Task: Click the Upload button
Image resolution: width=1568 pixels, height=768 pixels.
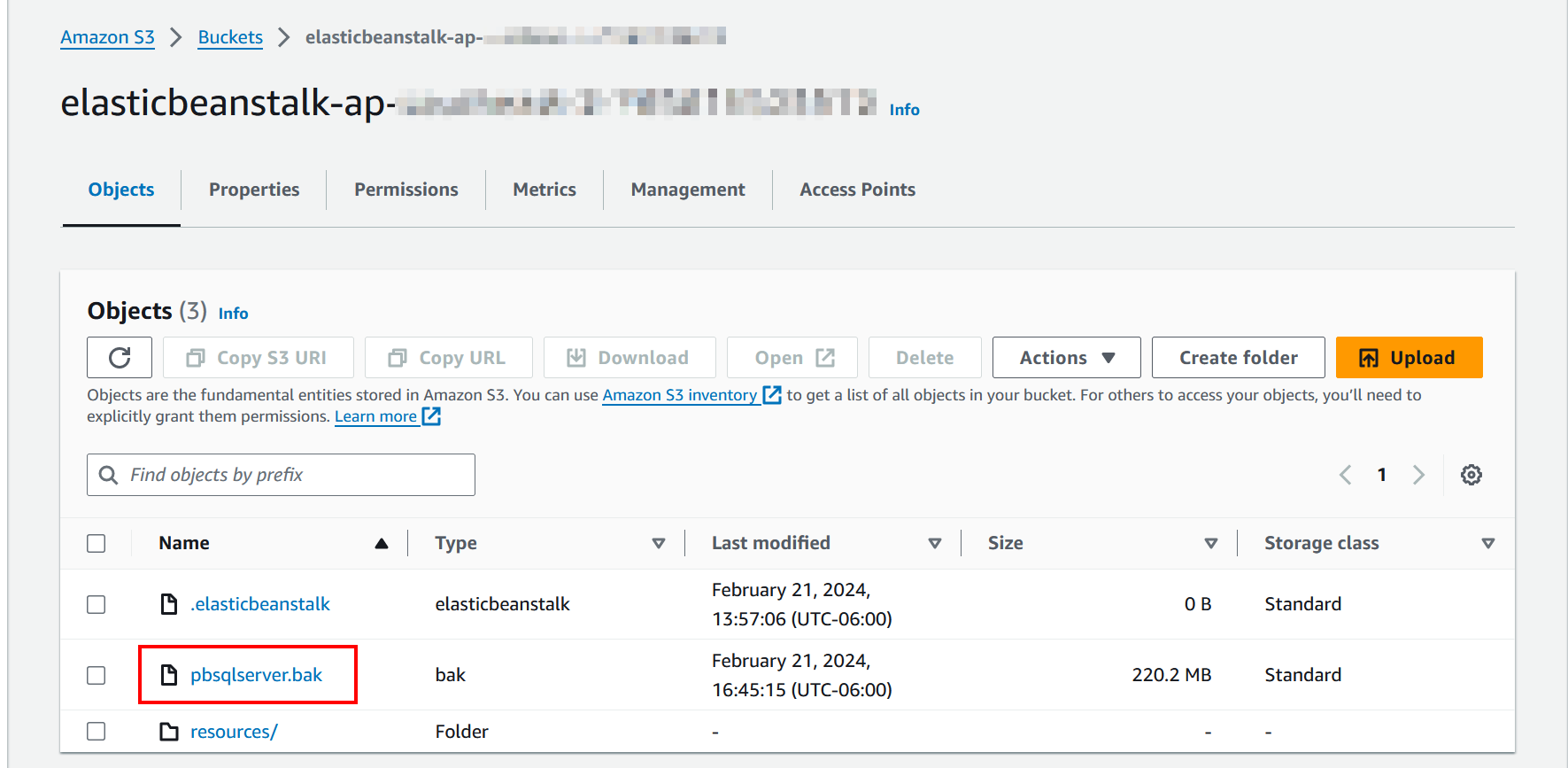Action: pyautogui.click(x=1409, y=358)
